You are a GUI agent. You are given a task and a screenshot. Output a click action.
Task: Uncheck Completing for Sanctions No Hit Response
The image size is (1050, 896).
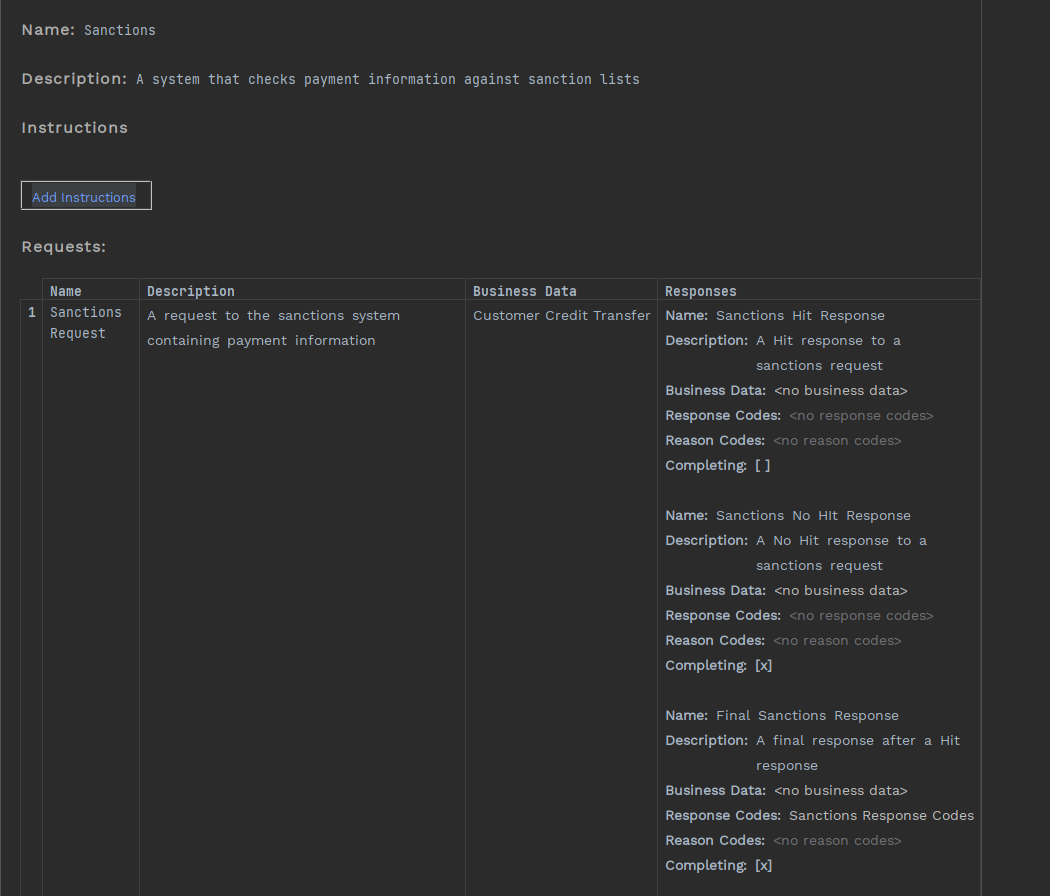point(763,666)
